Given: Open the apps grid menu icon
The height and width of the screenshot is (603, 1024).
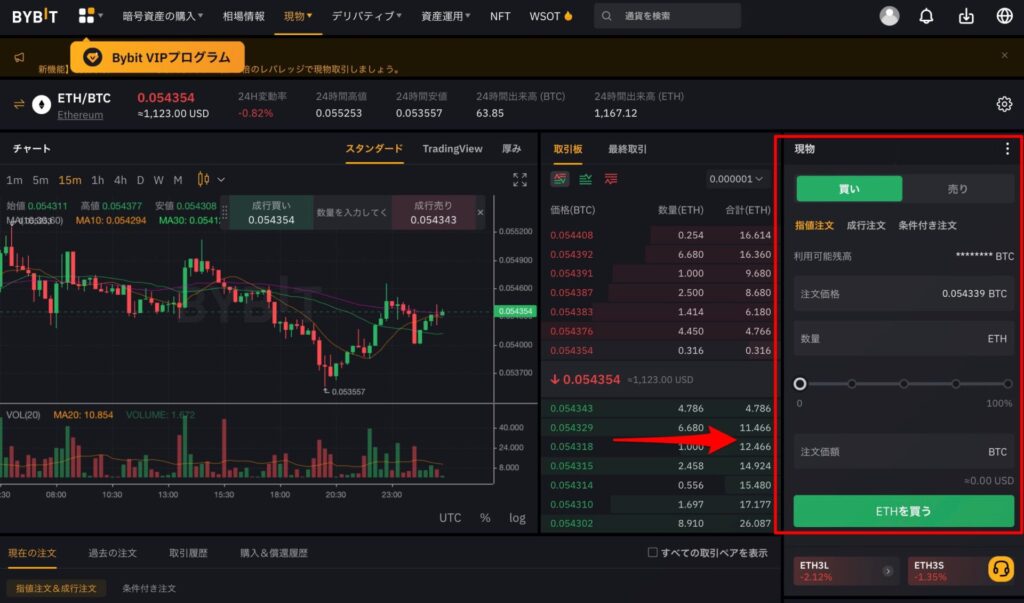Looking at the screenshot, I should [86, 16].
